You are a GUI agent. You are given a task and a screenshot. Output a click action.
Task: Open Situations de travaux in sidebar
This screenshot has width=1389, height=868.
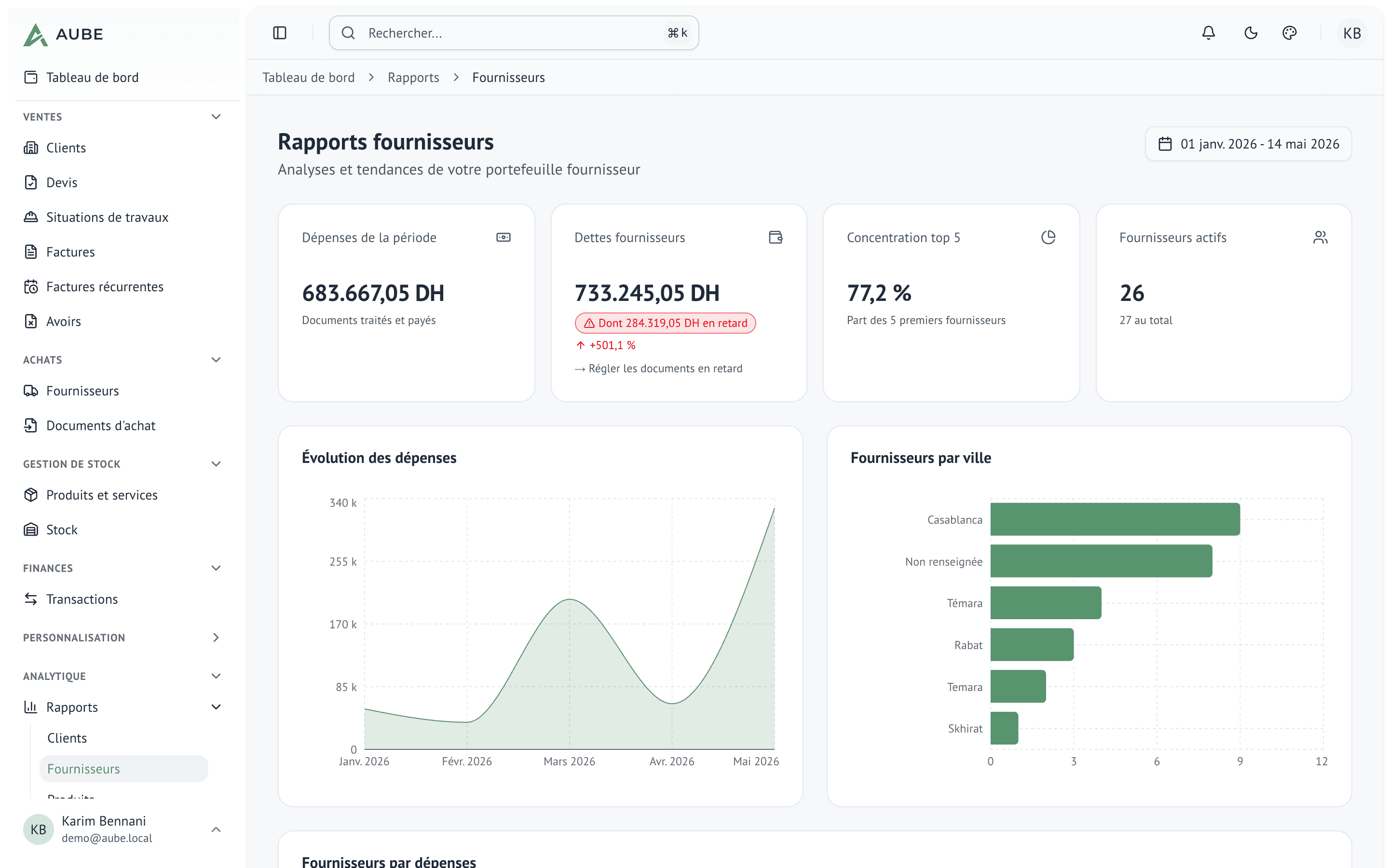point(123,217)
